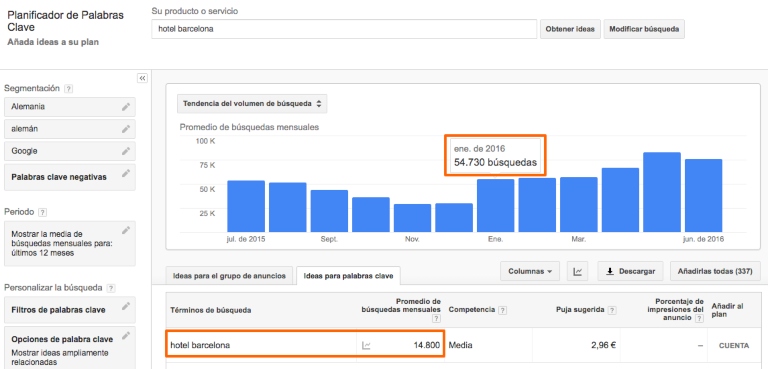Click hotel barcelona keyword in table
This screenshot has height=369, width=768.
click(200, 345)
